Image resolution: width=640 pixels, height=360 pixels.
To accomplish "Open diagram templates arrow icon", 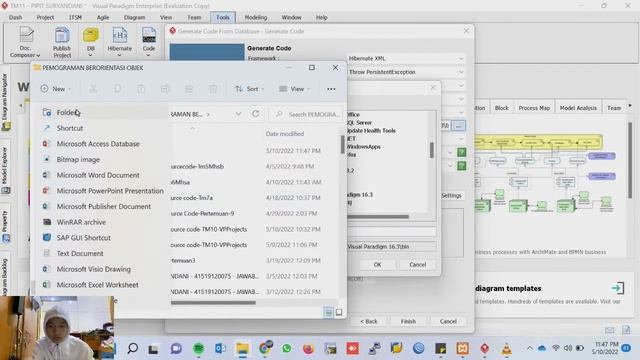I will (x=618, y=288).
